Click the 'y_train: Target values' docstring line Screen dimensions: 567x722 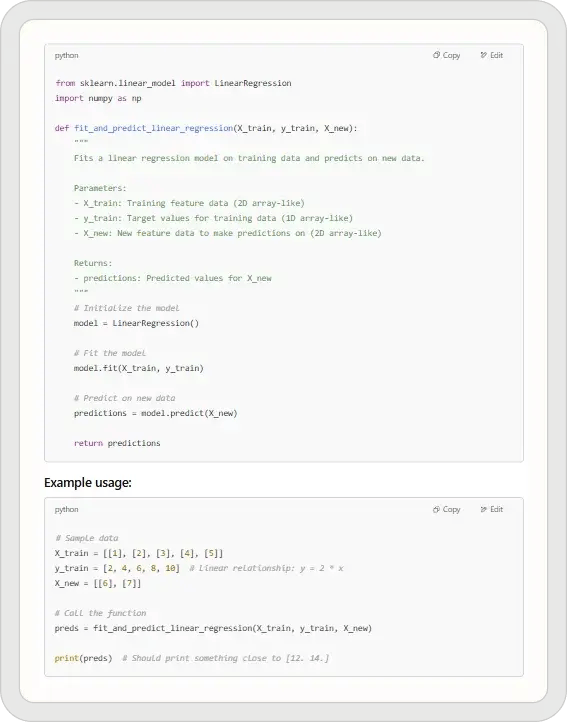coord(213,218)
